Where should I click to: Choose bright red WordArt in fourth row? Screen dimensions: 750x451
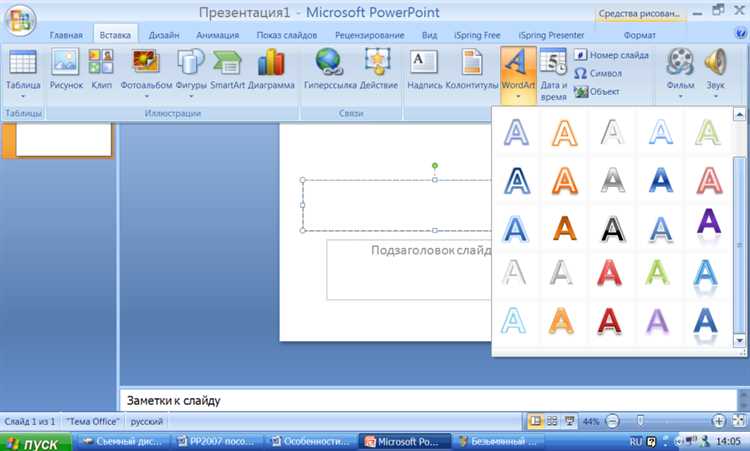pos(609,273)
